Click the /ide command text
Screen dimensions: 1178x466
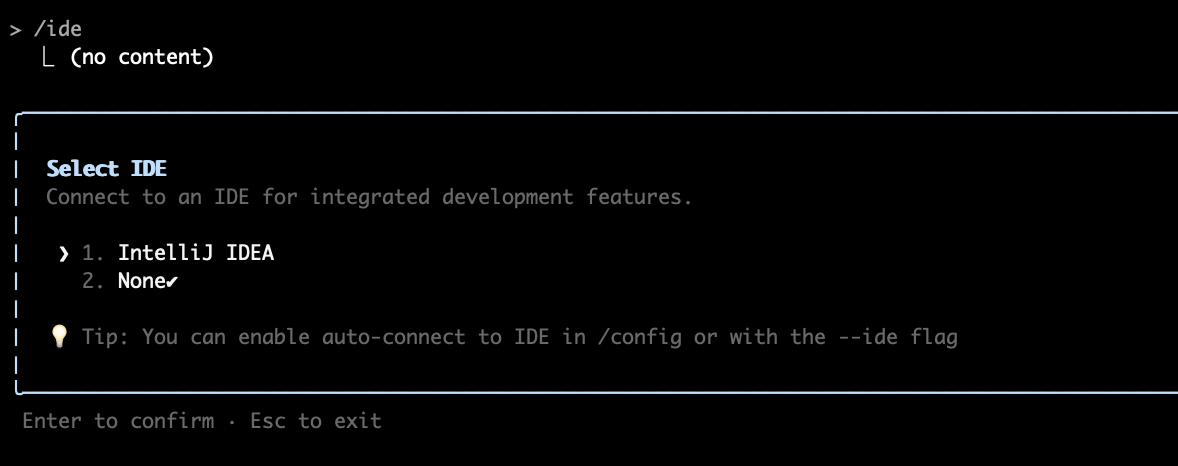(57, 29)
